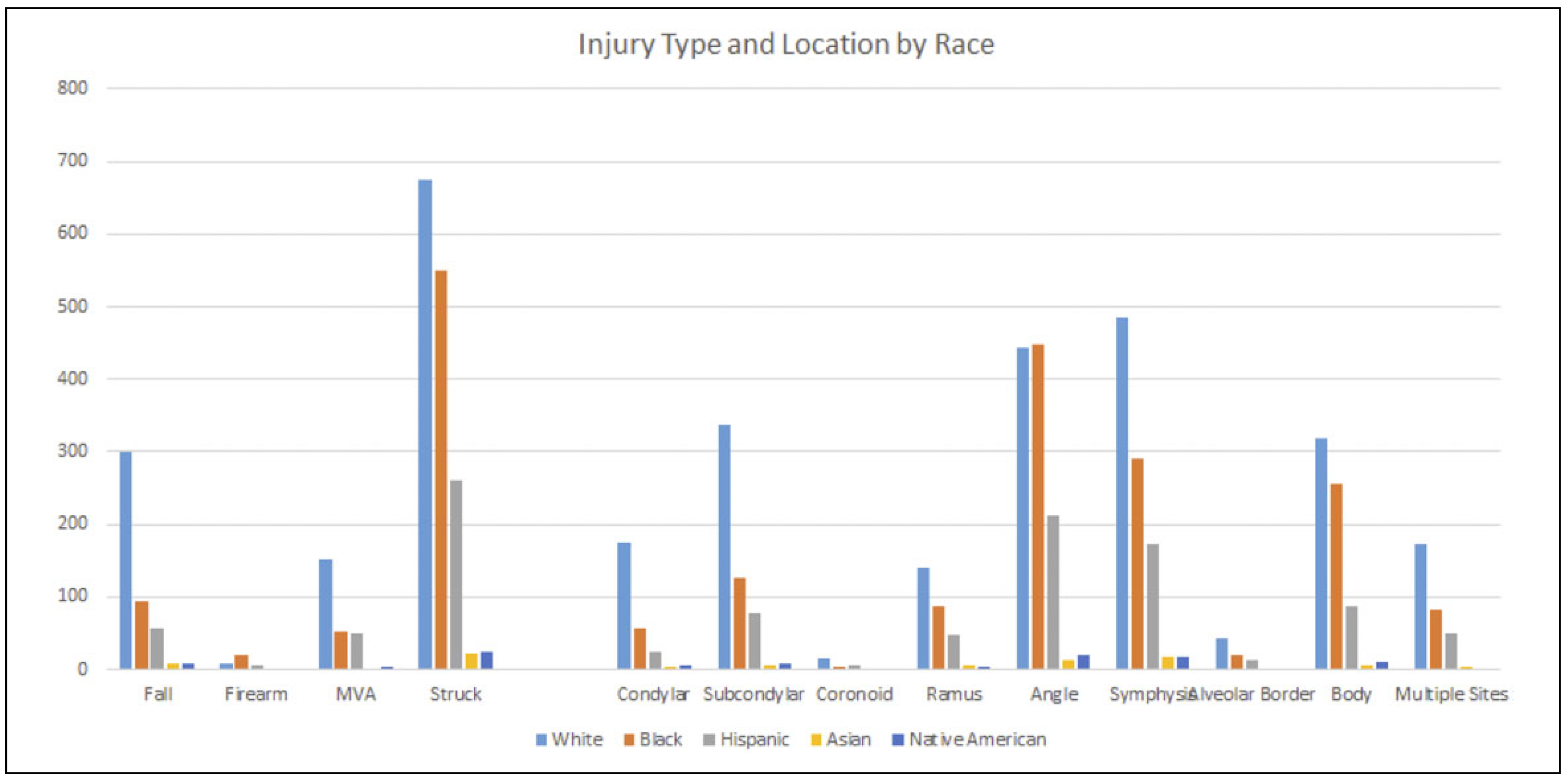Click the MVA axis category label
This screenshot has height=782, width=1568.
(x=356, y=694)
